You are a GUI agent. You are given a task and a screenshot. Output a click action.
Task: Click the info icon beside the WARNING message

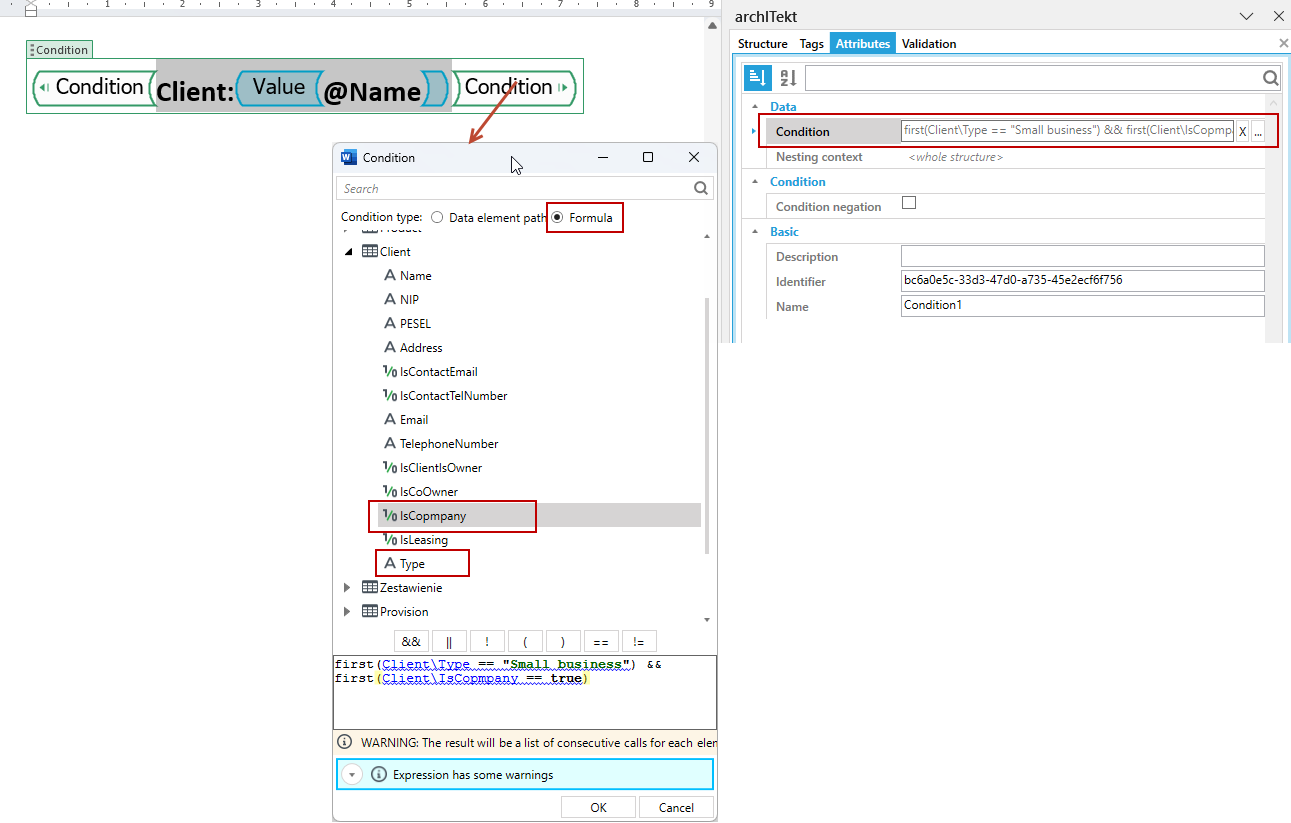coord(345,743)
